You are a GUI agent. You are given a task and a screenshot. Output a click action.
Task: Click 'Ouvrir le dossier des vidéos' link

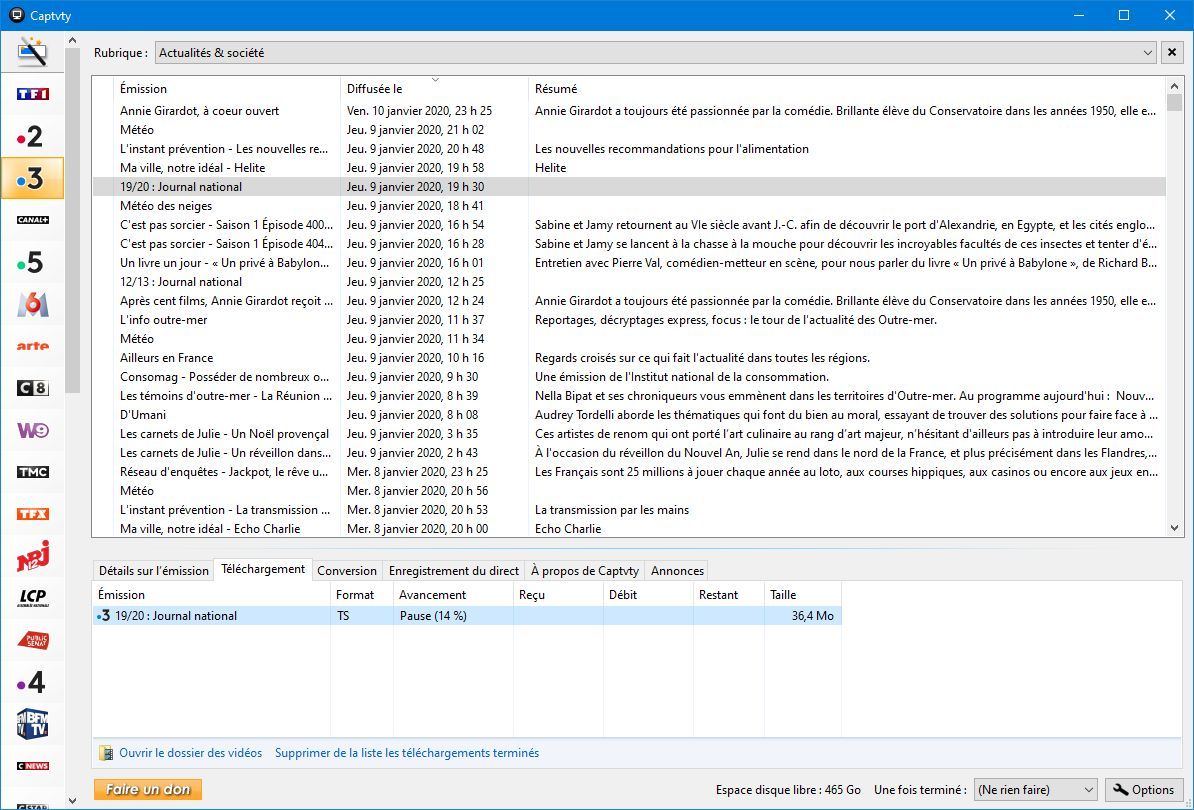point(190,753)
